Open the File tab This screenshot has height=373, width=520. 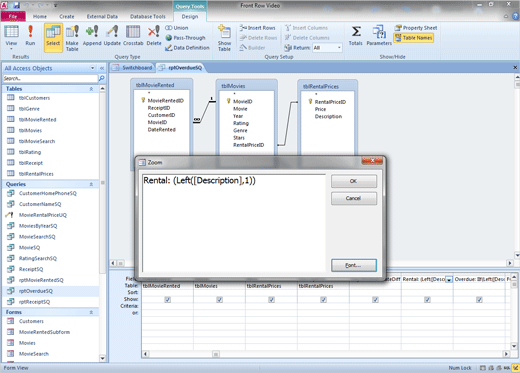pos(13,16)
